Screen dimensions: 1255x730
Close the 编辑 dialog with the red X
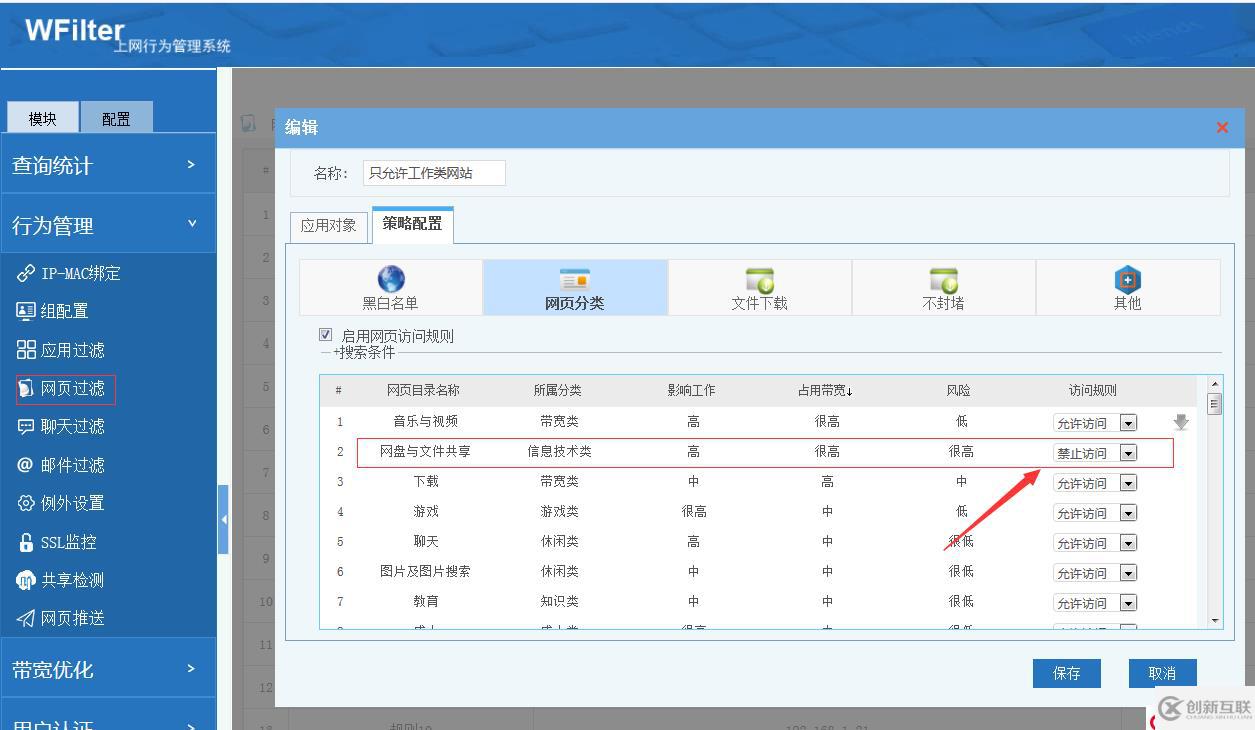[x=1222, y=127]
